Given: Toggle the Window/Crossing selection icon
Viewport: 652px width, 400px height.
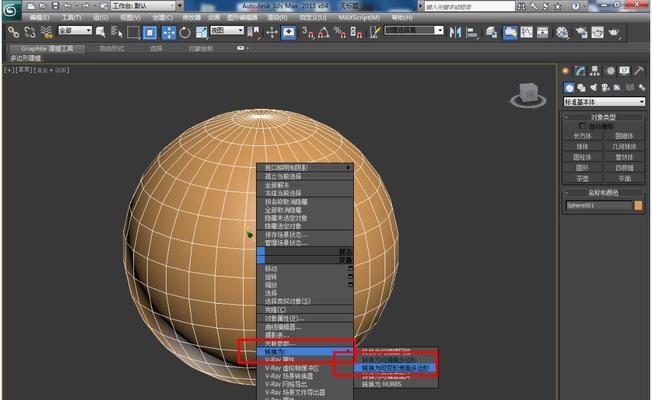Looking at the screenshot, I should (150, 32).
